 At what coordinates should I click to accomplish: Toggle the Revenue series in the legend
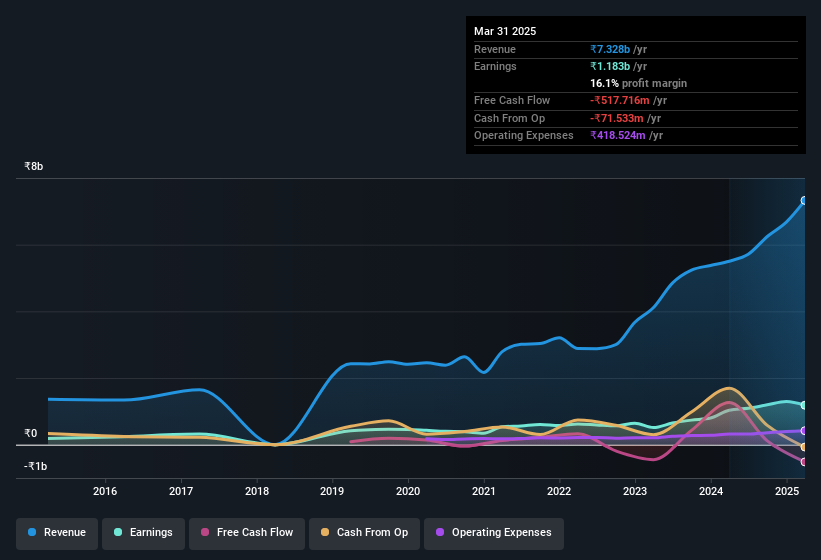click(x=57, y=533)
